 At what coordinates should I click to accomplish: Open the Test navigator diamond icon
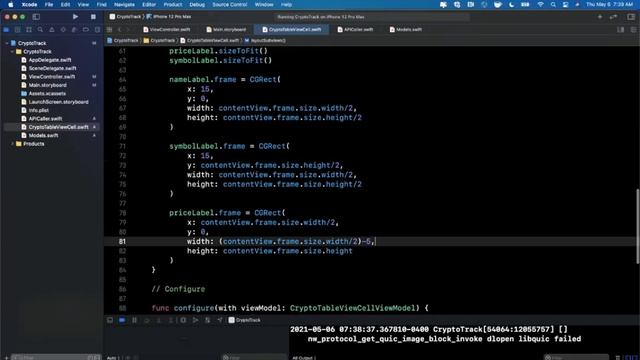click(x=63, y=29)
